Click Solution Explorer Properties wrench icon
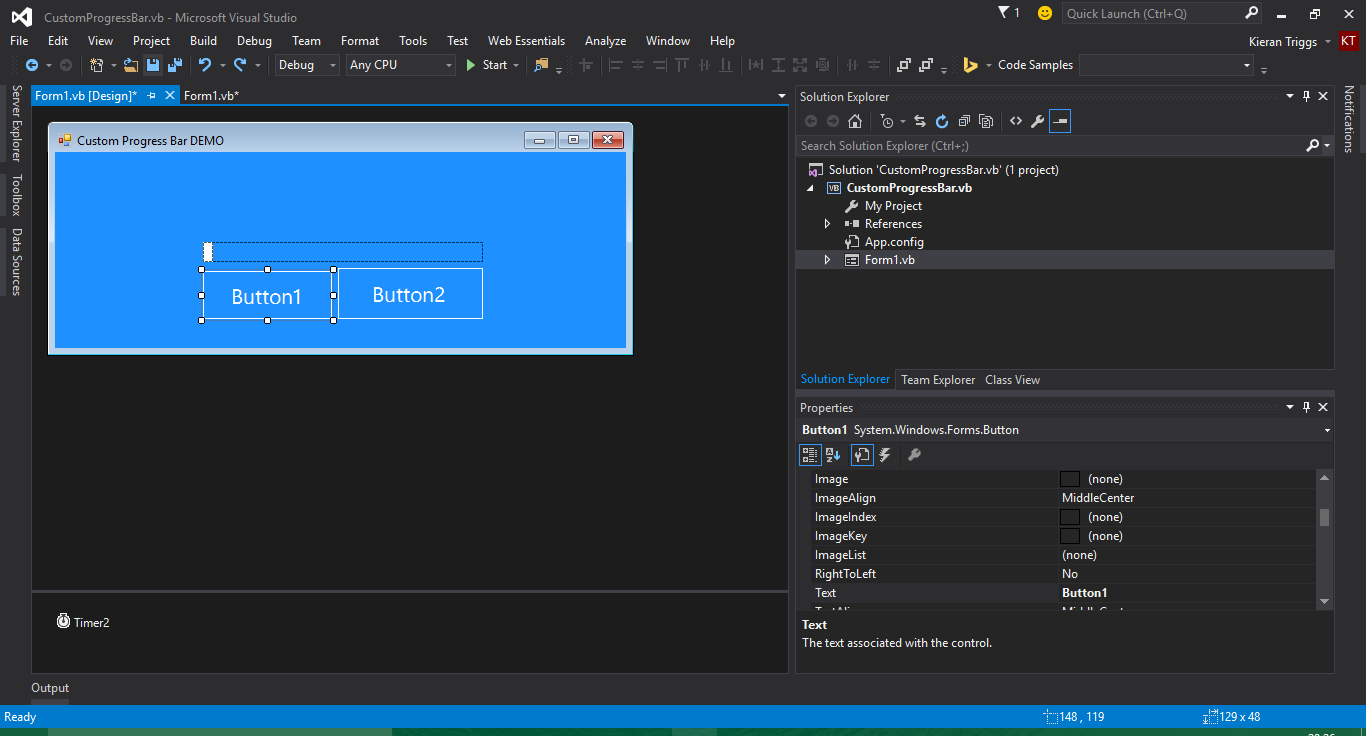1366x736 pixels. [1038, 121]
